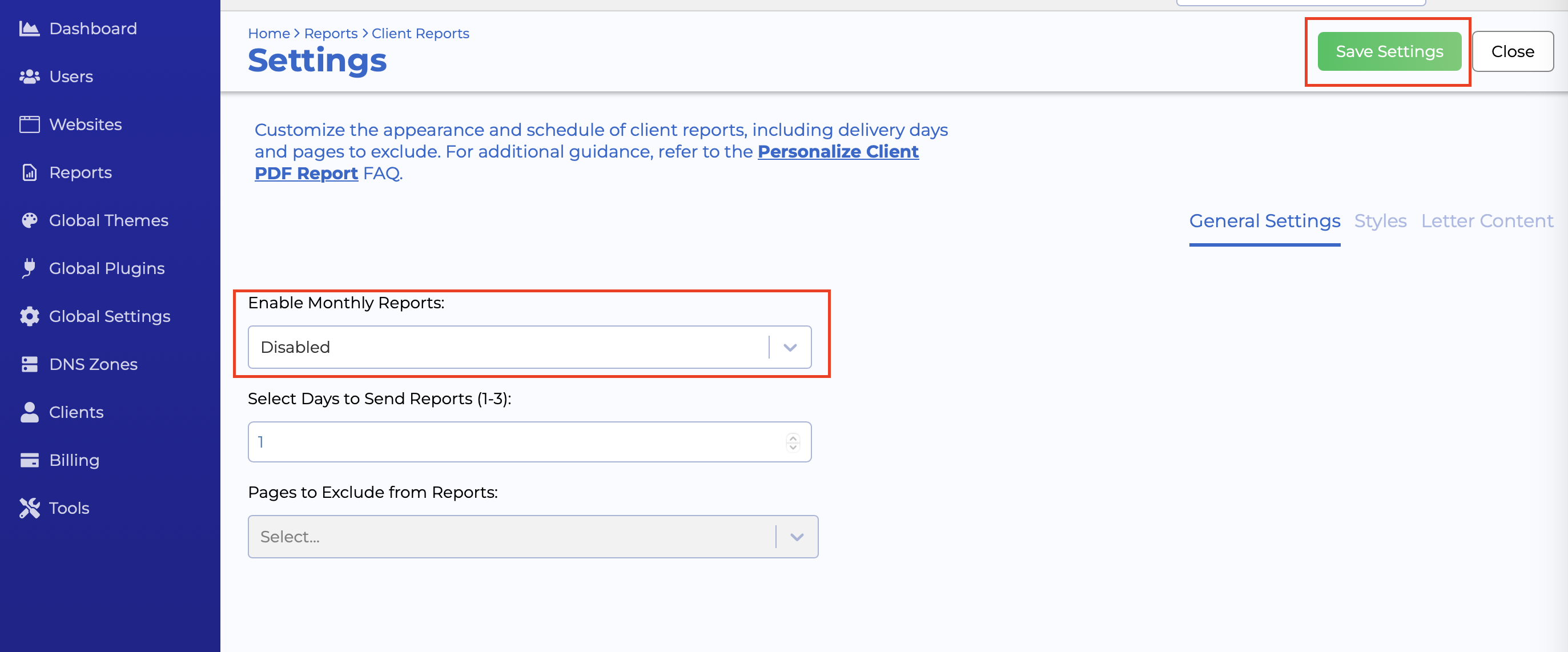Click the Save Settings button
The height and width of the screenshot is (652, 1568).
coord(1389,51)
